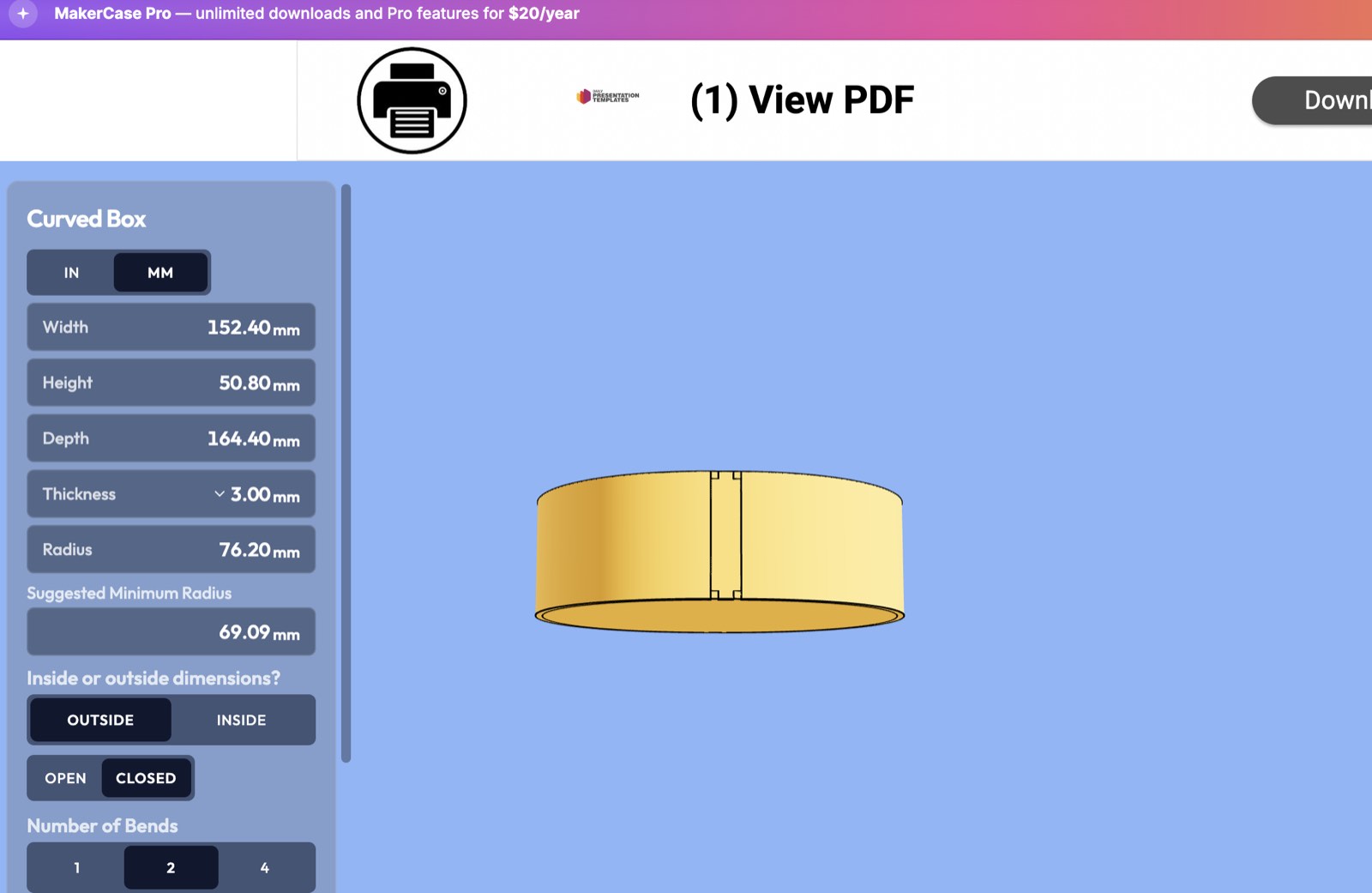The width and height of the screenshot is (1372, 893).
Task: Open the MakerCase Pro upgrade banner text
Action: pos(316,14)
